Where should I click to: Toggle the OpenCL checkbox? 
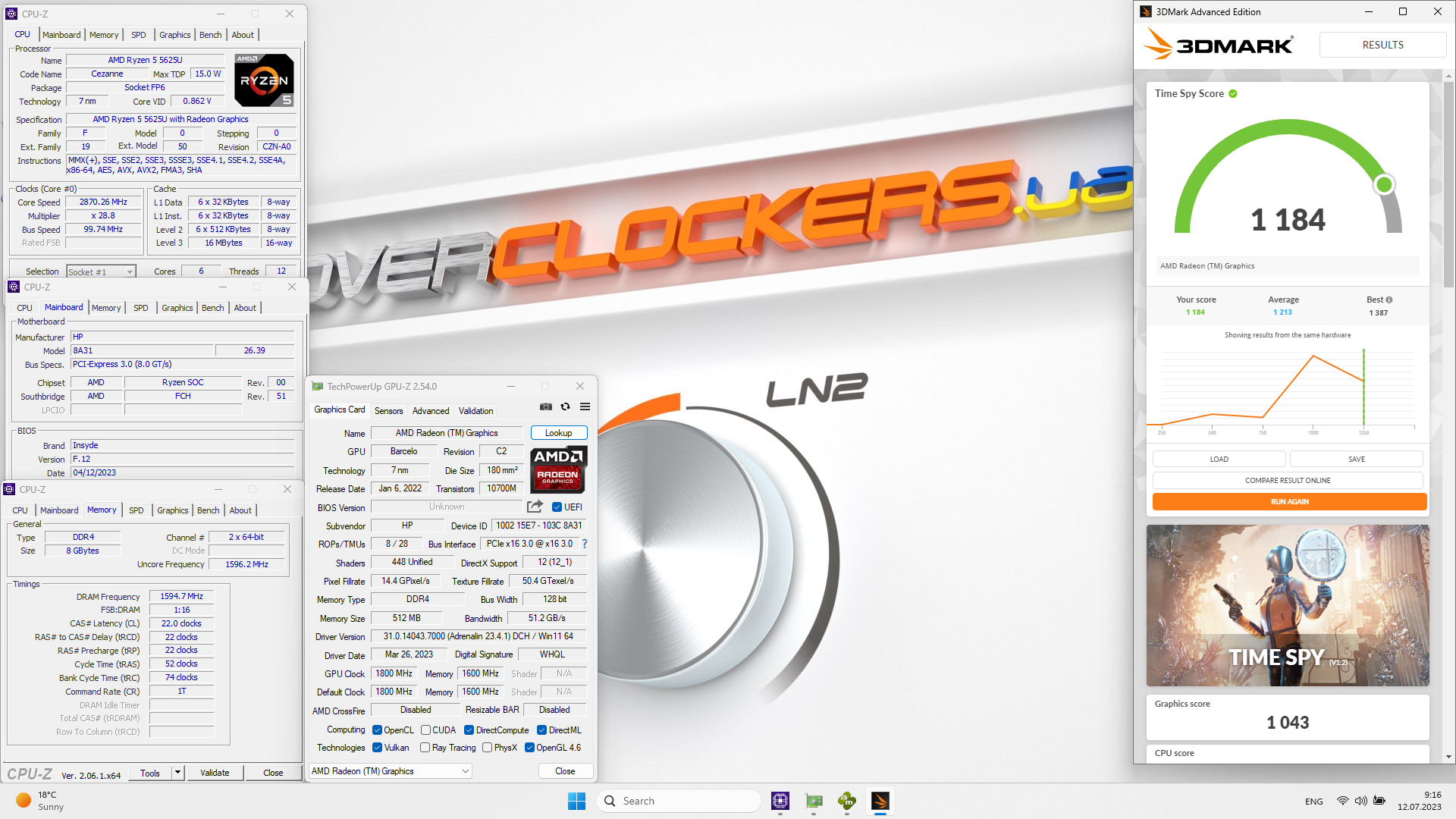[x=378, y=730]
